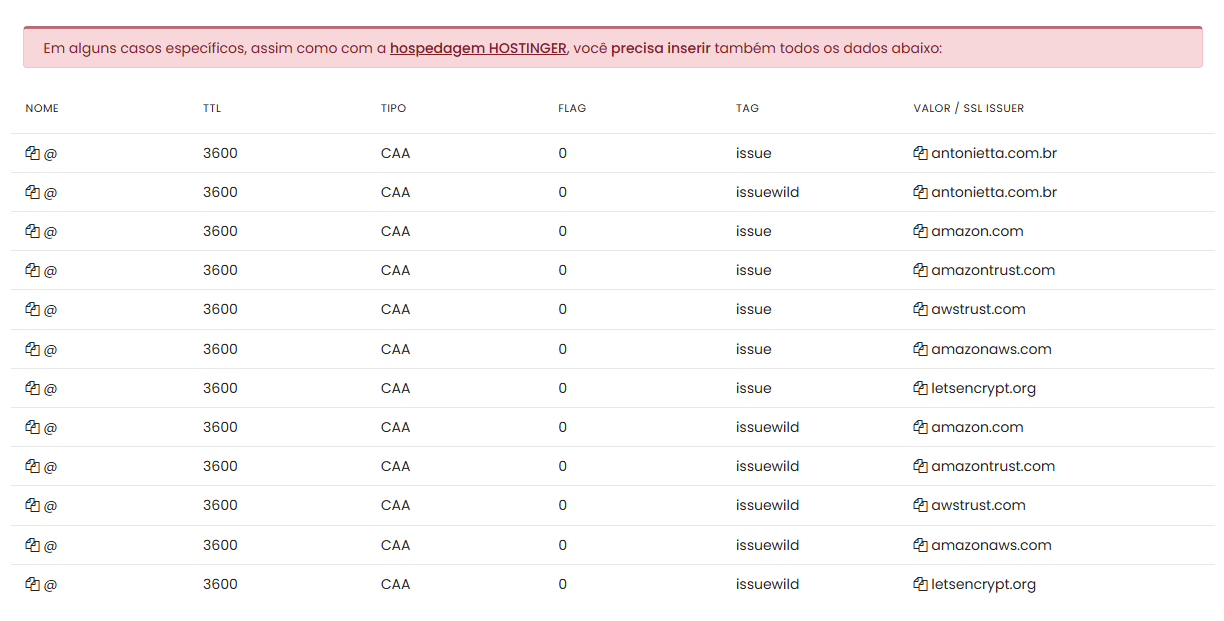Copy amazon.com value in the issuewild row
Screen dimensions: 1224x621
(x=920, y=427)
